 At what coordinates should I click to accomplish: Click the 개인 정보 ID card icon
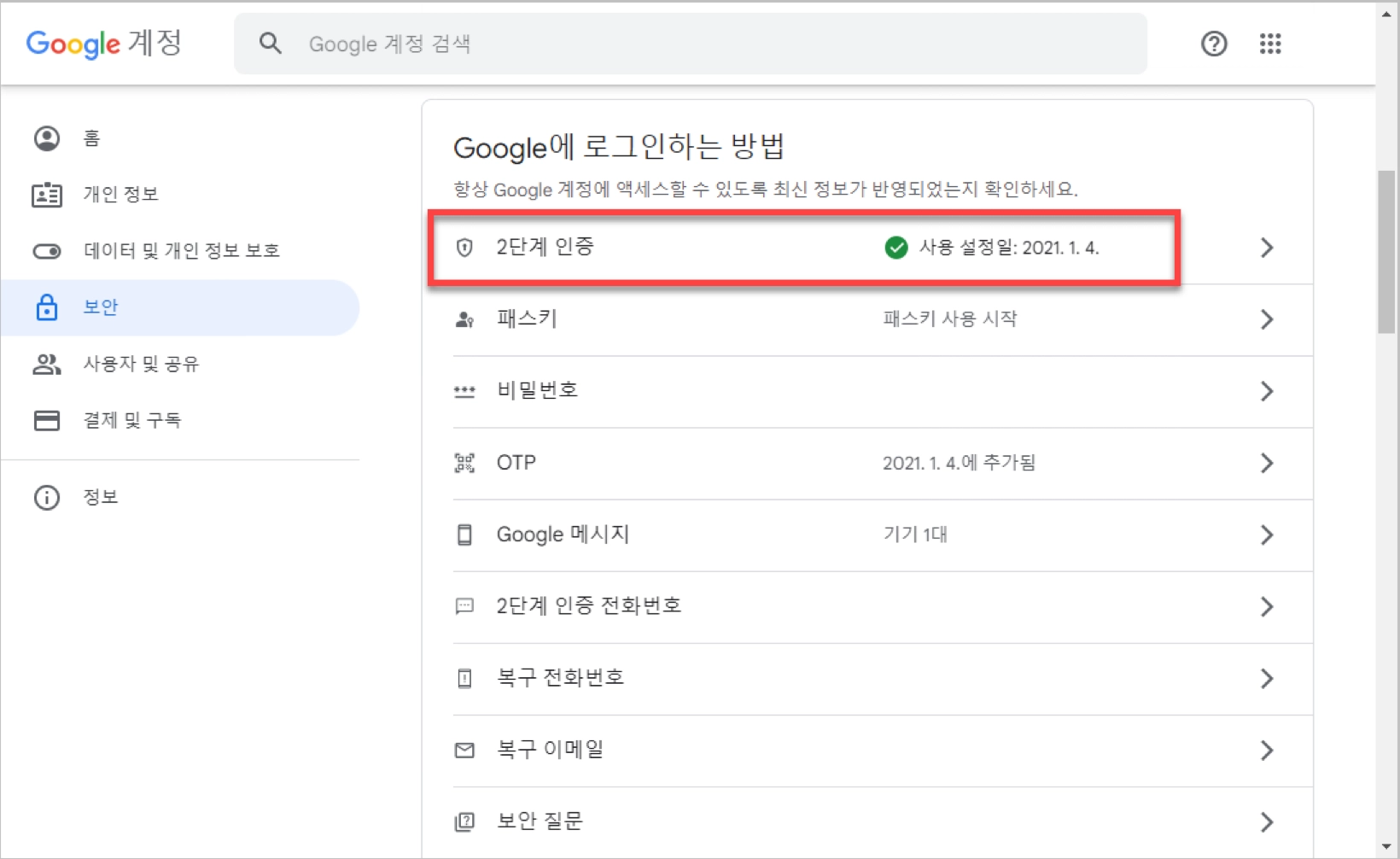47,195
